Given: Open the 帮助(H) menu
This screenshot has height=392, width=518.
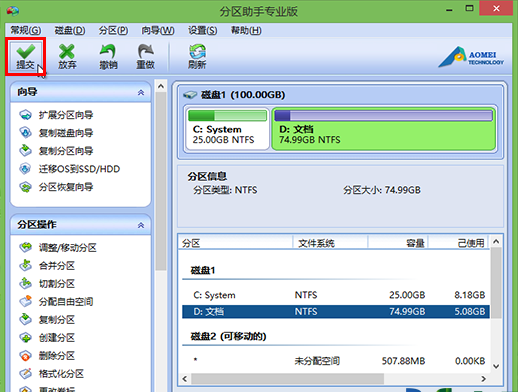Looking at the screenshot, I should tap(246, 31).
